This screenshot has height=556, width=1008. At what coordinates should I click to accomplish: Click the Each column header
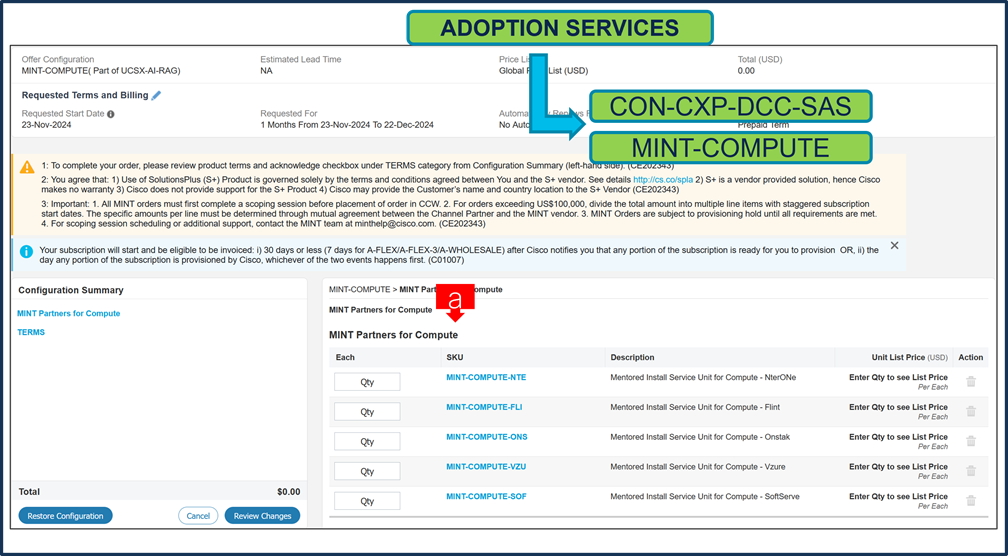[345, 357]
